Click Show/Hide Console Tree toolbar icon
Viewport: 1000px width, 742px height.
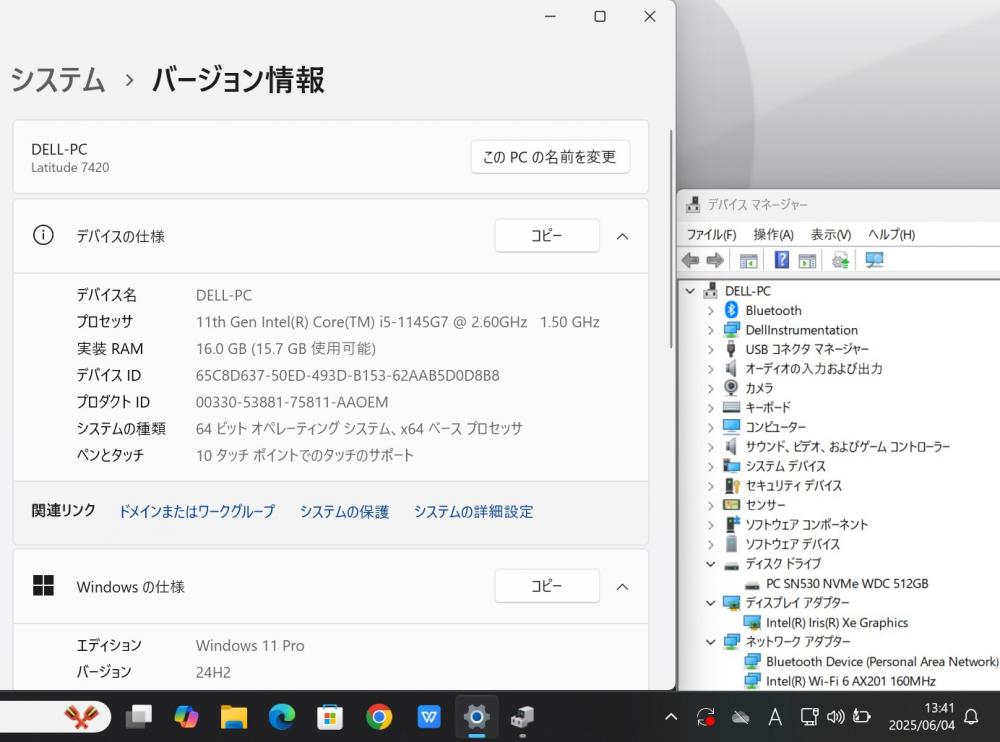(749, 260)
